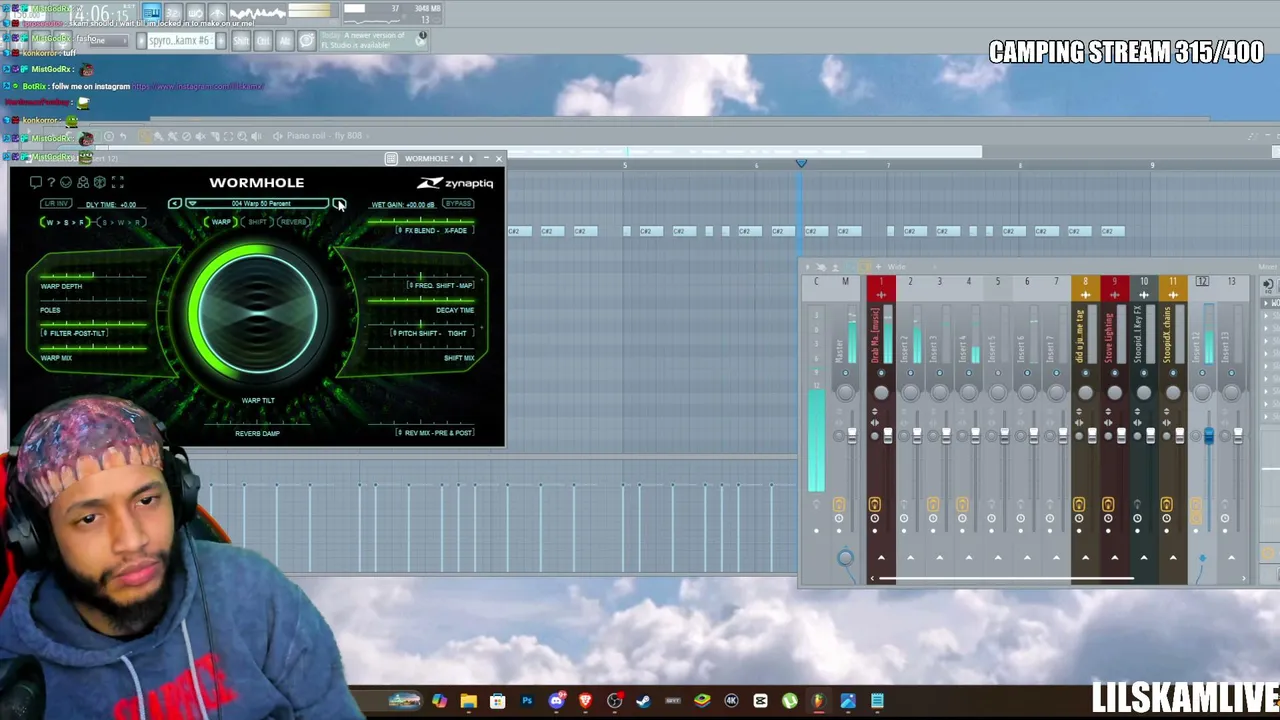Open OBS Studio from the taskbar

coord(614,701)
